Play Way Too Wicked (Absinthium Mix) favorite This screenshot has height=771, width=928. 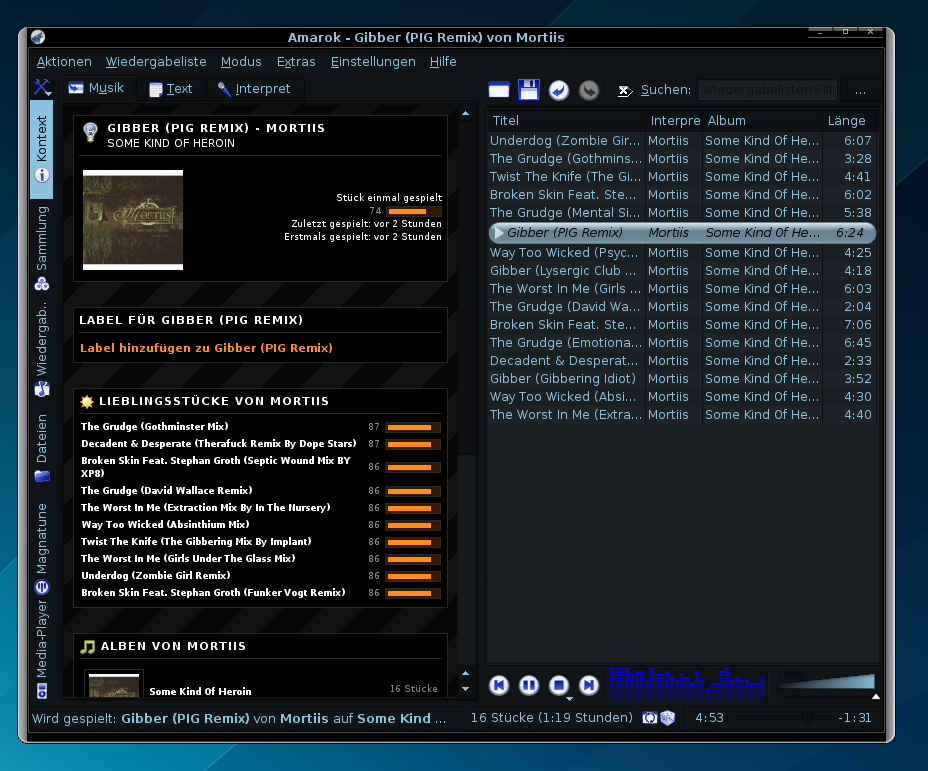point(165,525)
